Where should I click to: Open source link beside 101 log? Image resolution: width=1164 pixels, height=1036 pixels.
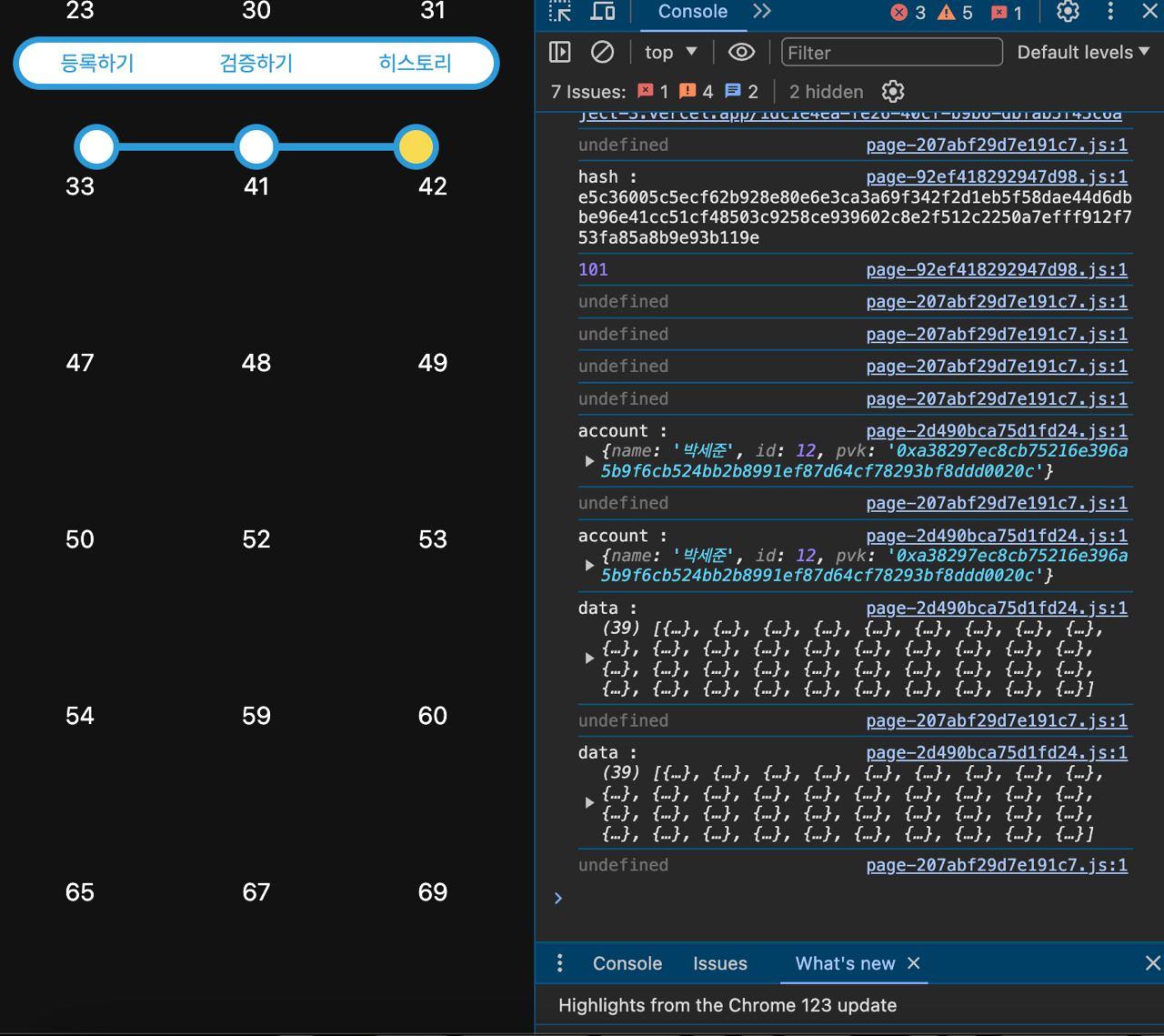[997, 269]
